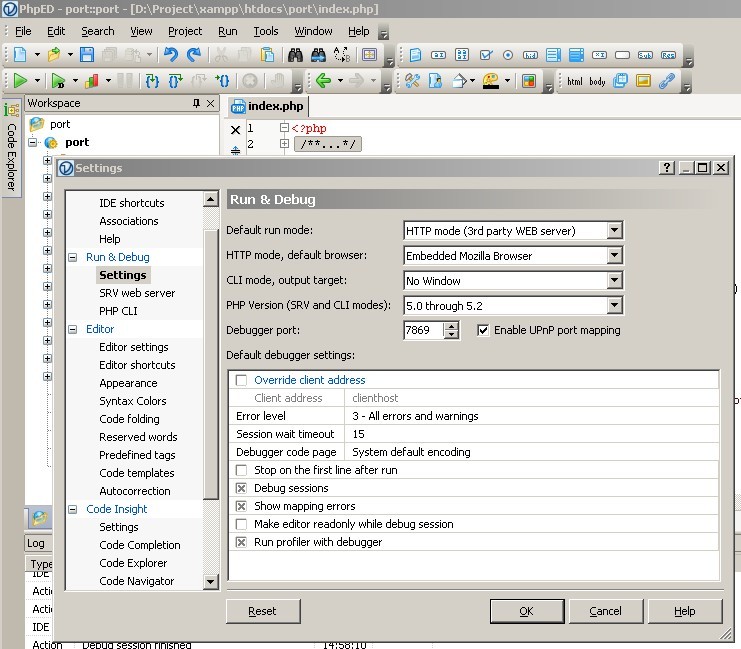Open HTTP mode default browser dropdown
741x649 pixels.
[x=614, y=256]
